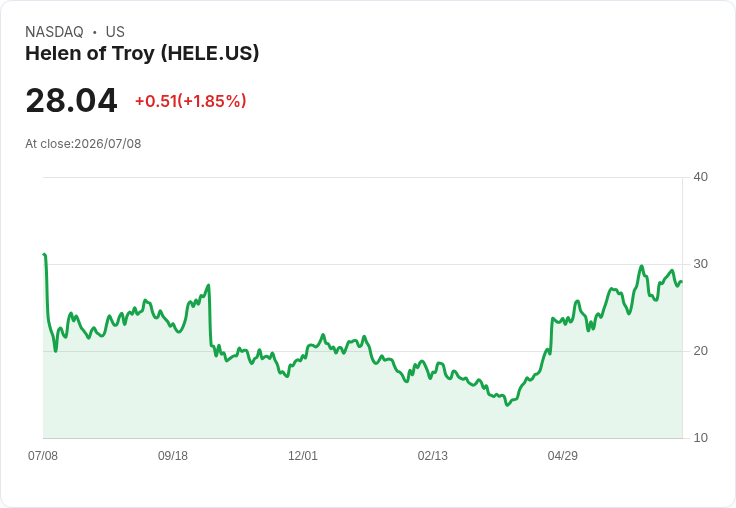This screenshot has height=508, width=736.
Task: Click the NASDAQ exchange label
Action: [54, 32]
